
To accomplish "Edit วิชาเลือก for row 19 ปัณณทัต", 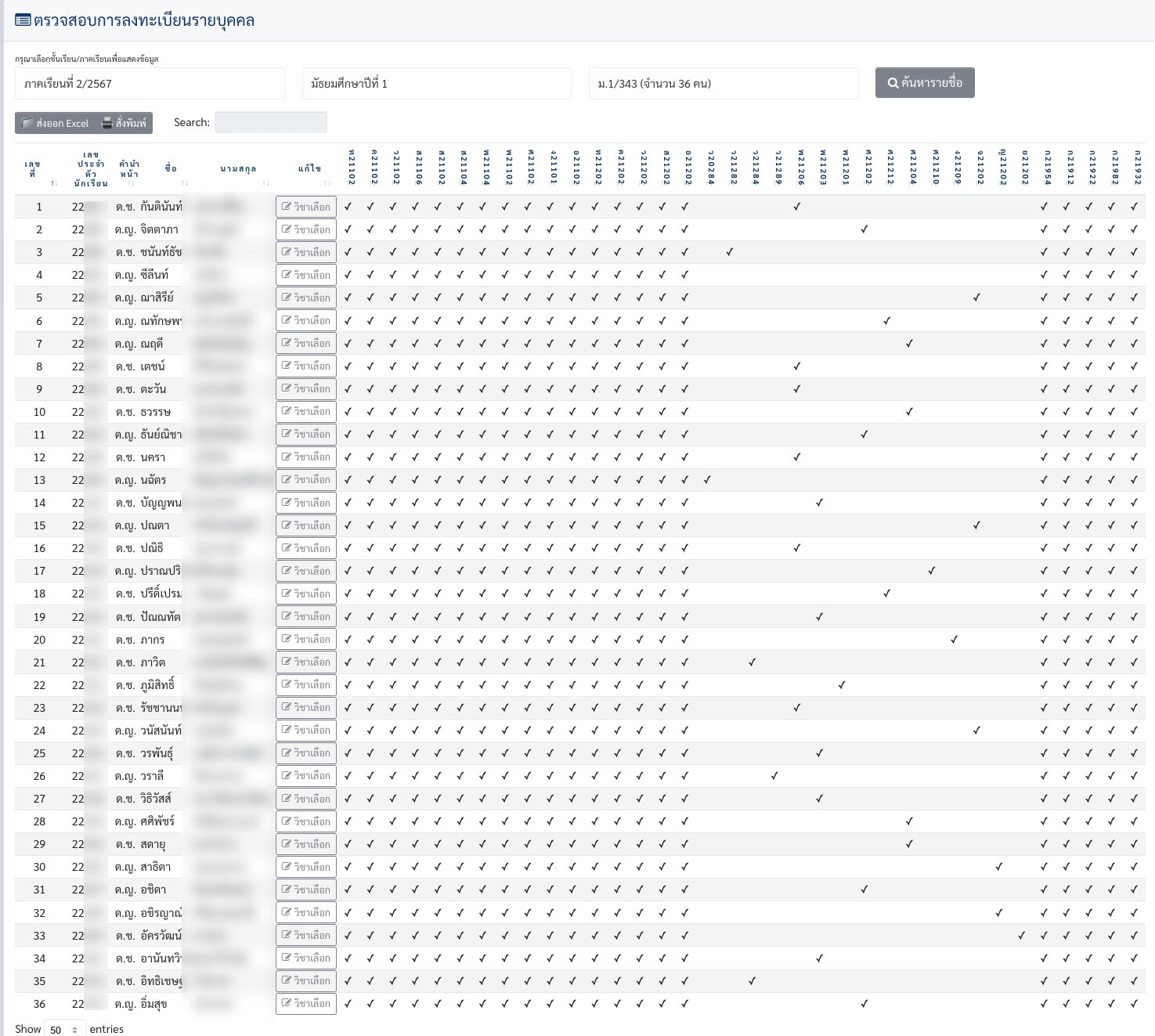I will pos(306,616).
